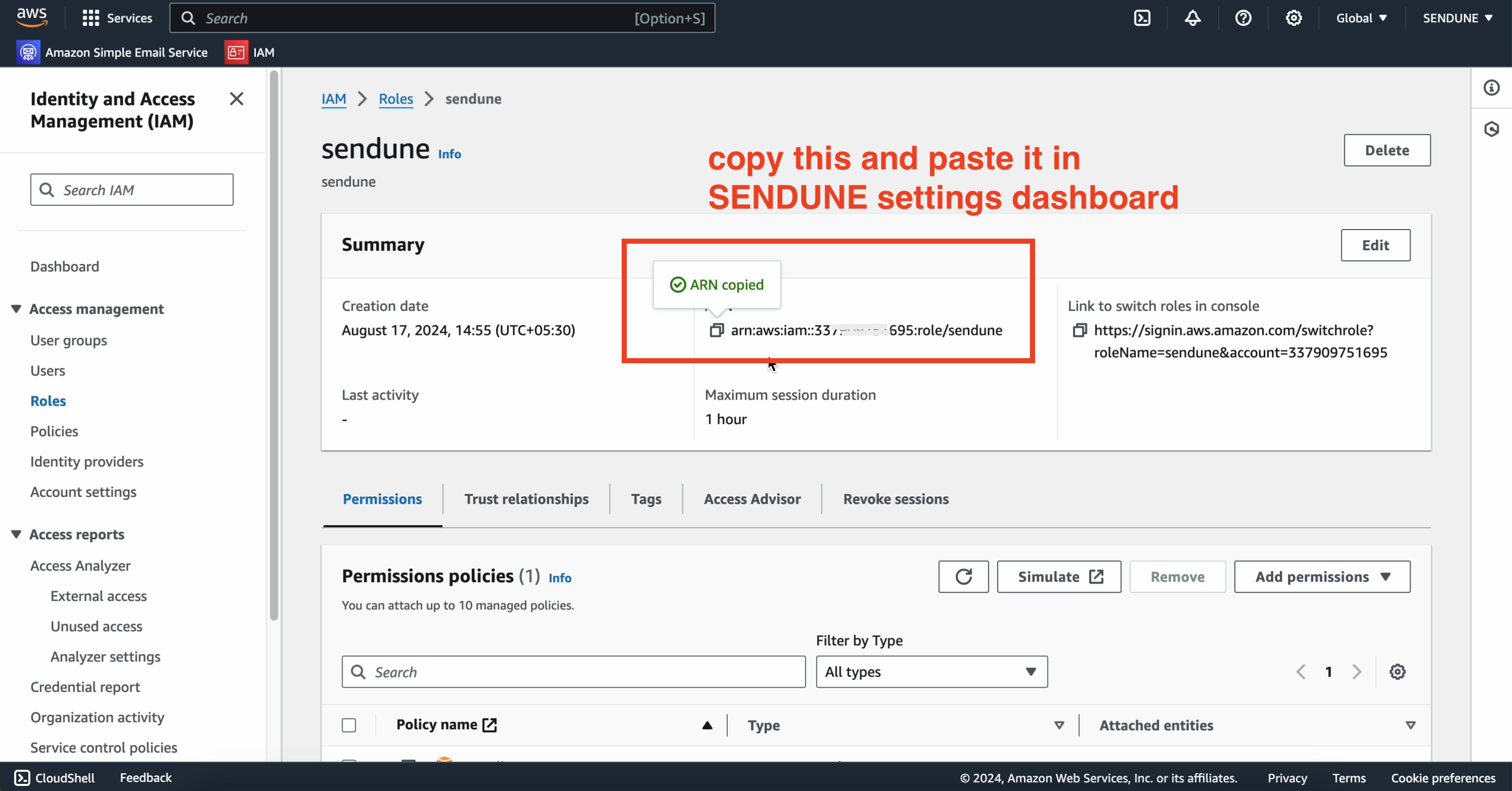Copy the switch role link icon
Image resolution: width=1512 pixels, height=791 pixels.
[1079, 330]
